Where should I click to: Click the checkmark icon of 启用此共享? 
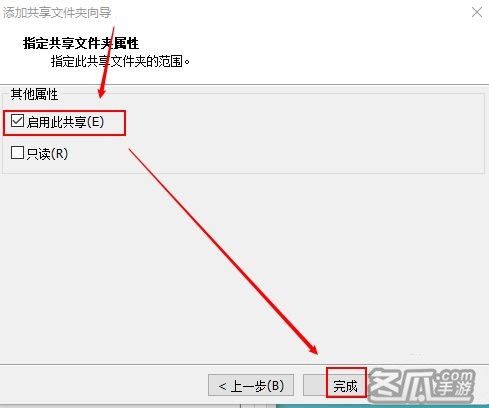[17, 121]
